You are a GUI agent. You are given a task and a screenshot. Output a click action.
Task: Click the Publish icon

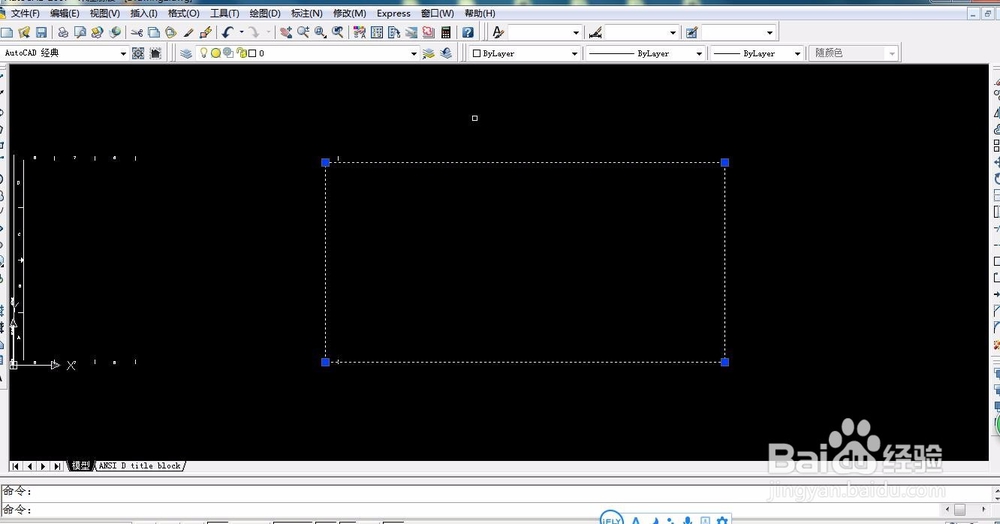pyautogui.click(x=97, y=32)
